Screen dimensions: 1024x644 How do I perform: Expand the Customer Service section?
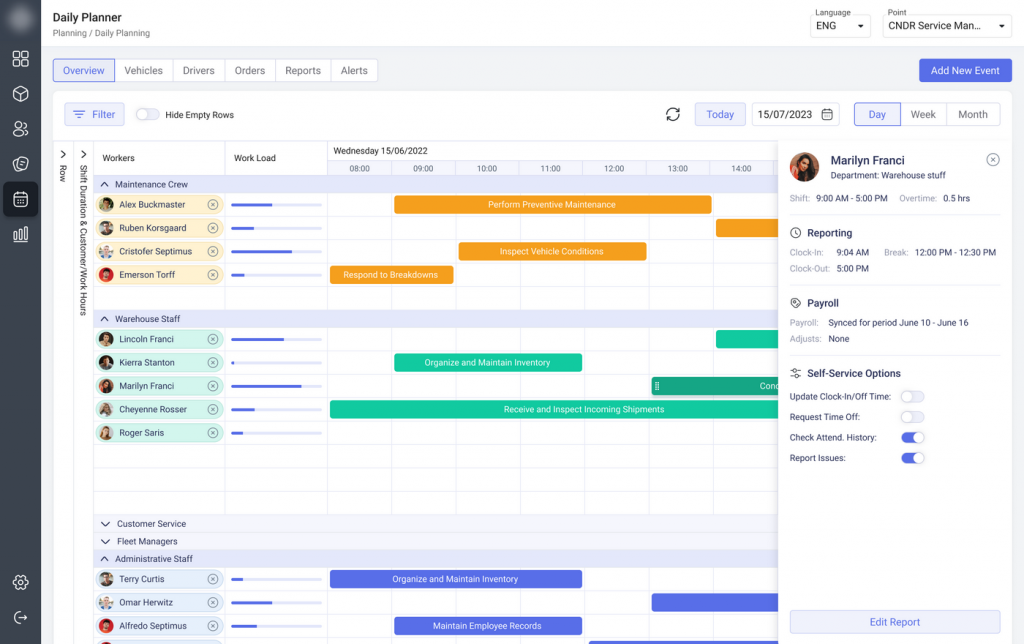point(106,523)
